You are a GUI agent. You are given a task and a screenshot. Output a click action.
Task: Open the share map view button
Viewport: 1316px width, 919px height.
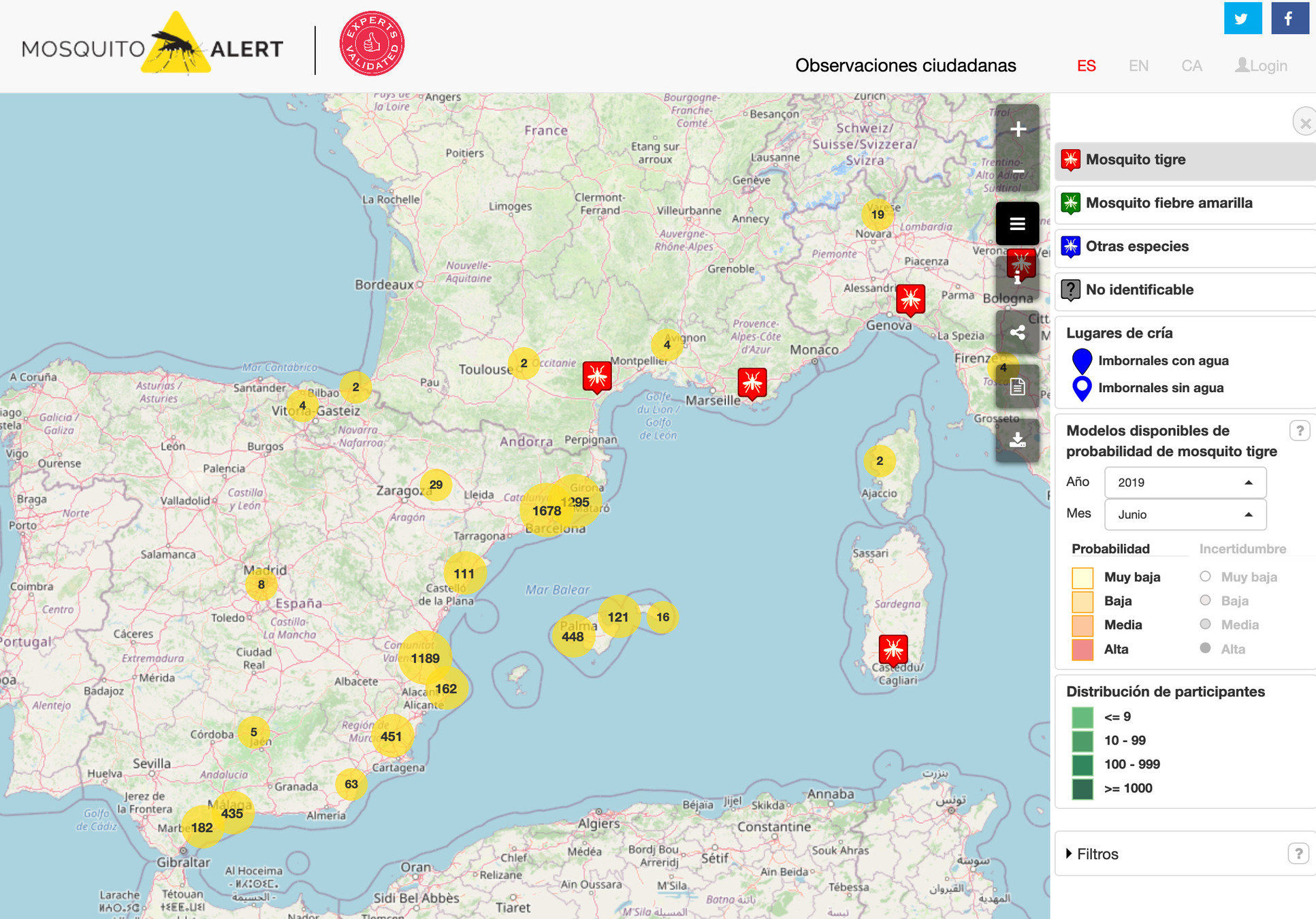coord(1017,332)
